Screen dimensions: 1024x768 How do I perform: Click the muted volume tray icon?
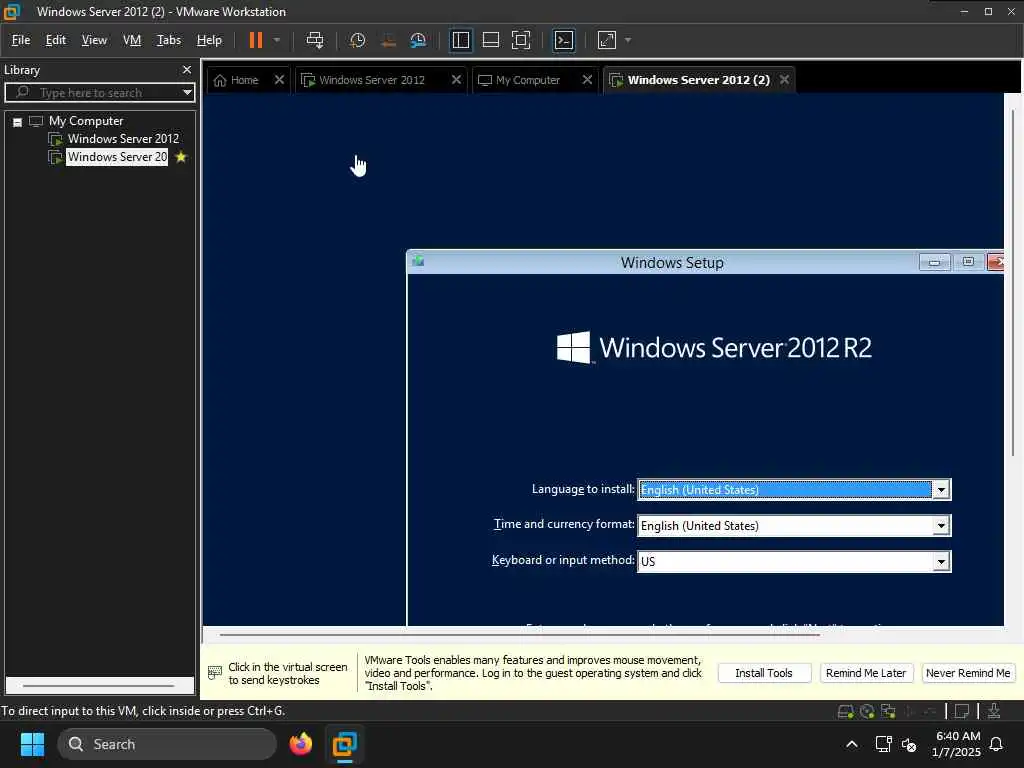click(909, 744)
